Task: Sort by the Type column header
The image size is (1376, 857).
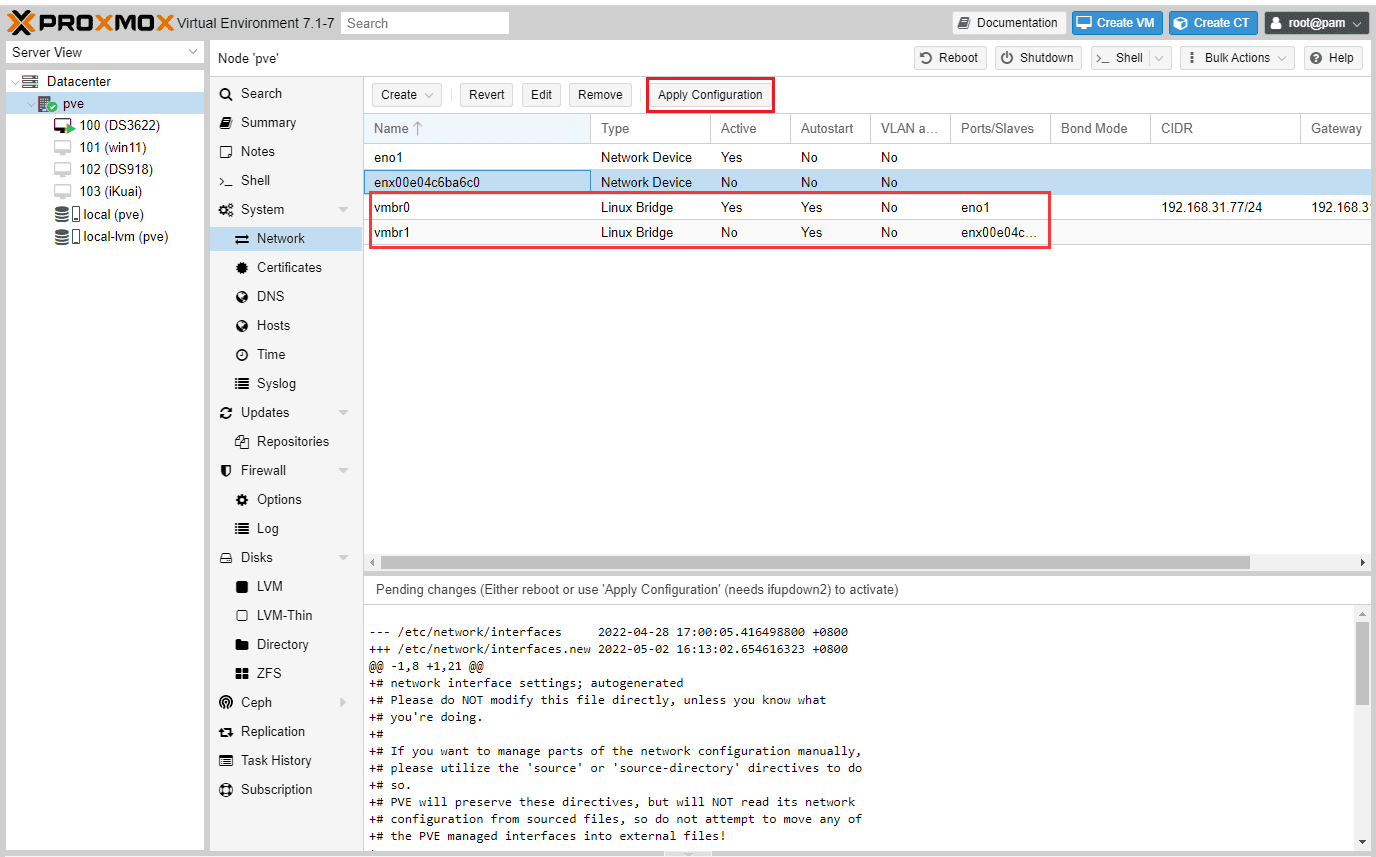Action: click(x=651, y=128)
